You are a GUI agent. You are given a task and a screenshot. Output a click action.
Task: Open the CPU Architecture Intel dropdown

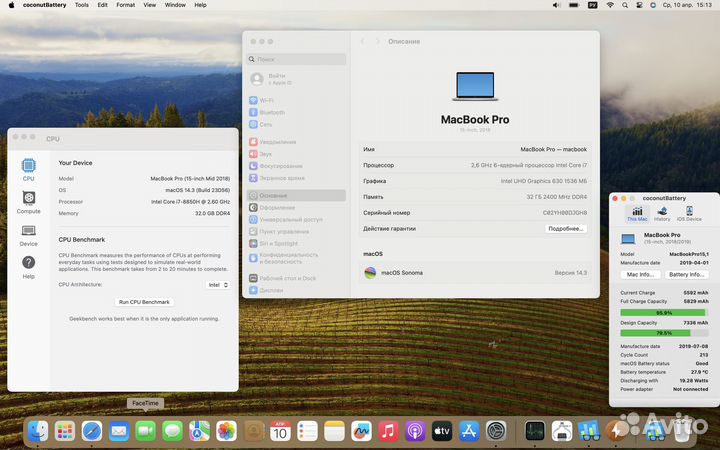click(218, 285)
